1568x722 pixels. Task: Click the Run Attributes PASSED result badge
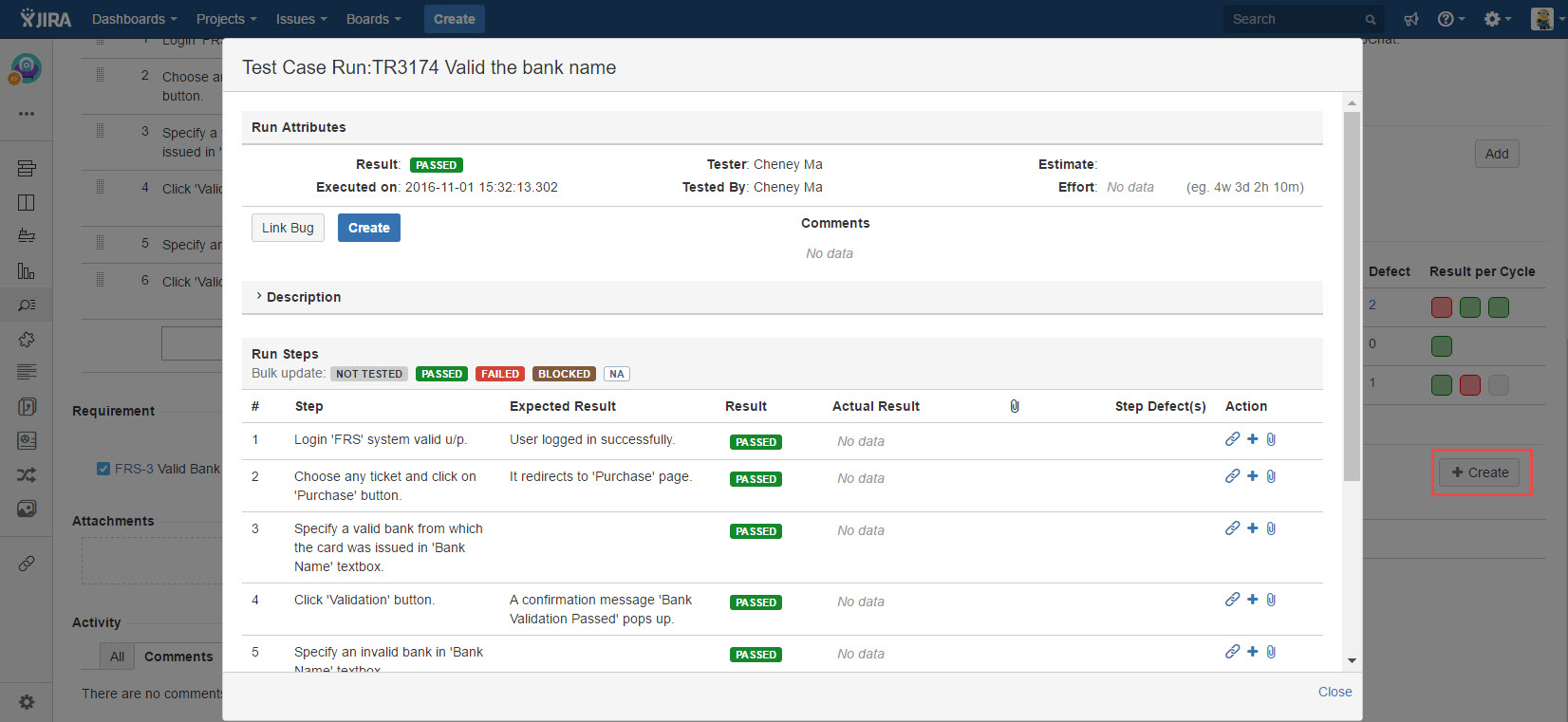(x=437, y=165)
